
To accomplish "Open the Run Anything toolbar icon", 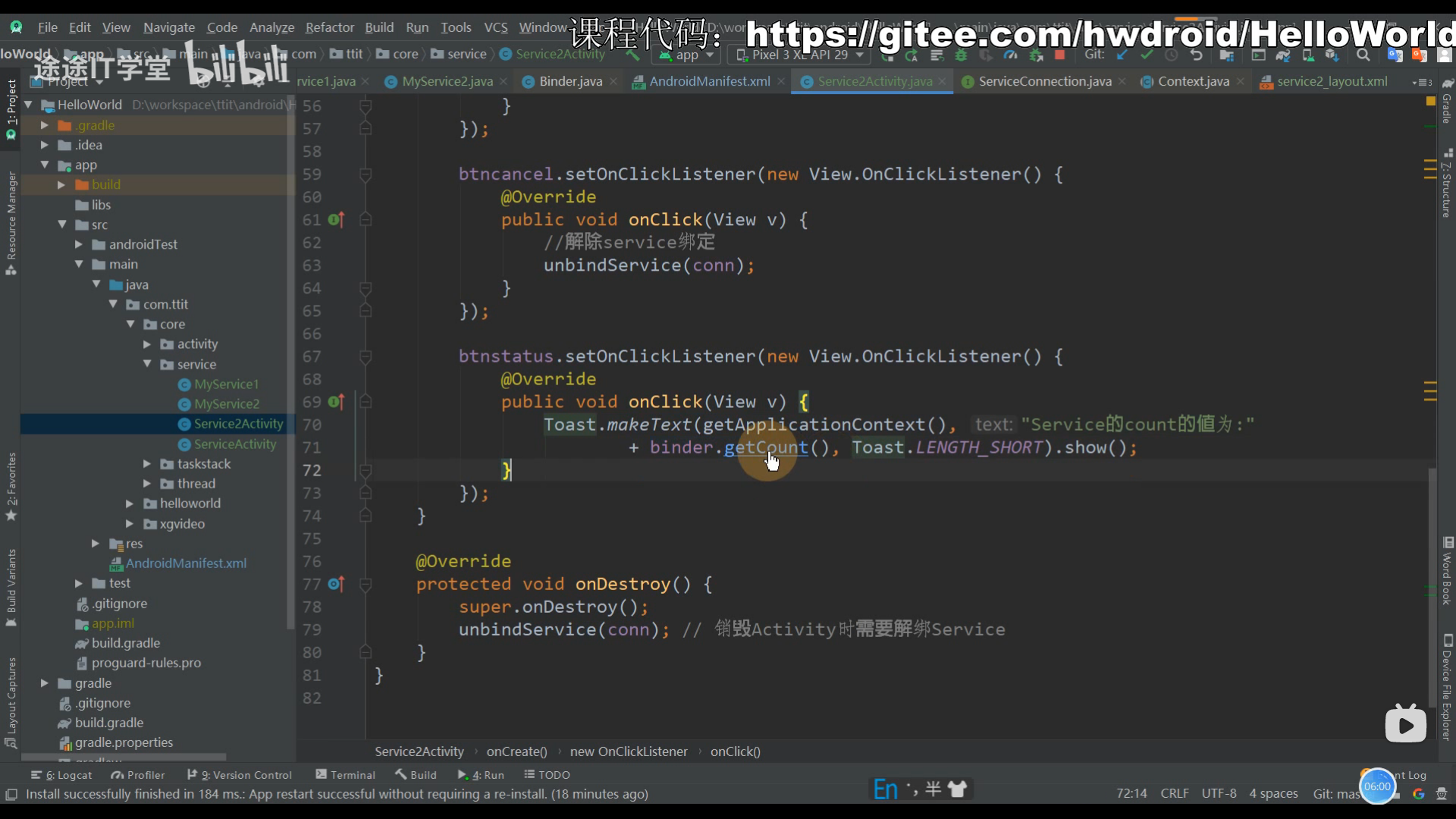I will 1258,55.
